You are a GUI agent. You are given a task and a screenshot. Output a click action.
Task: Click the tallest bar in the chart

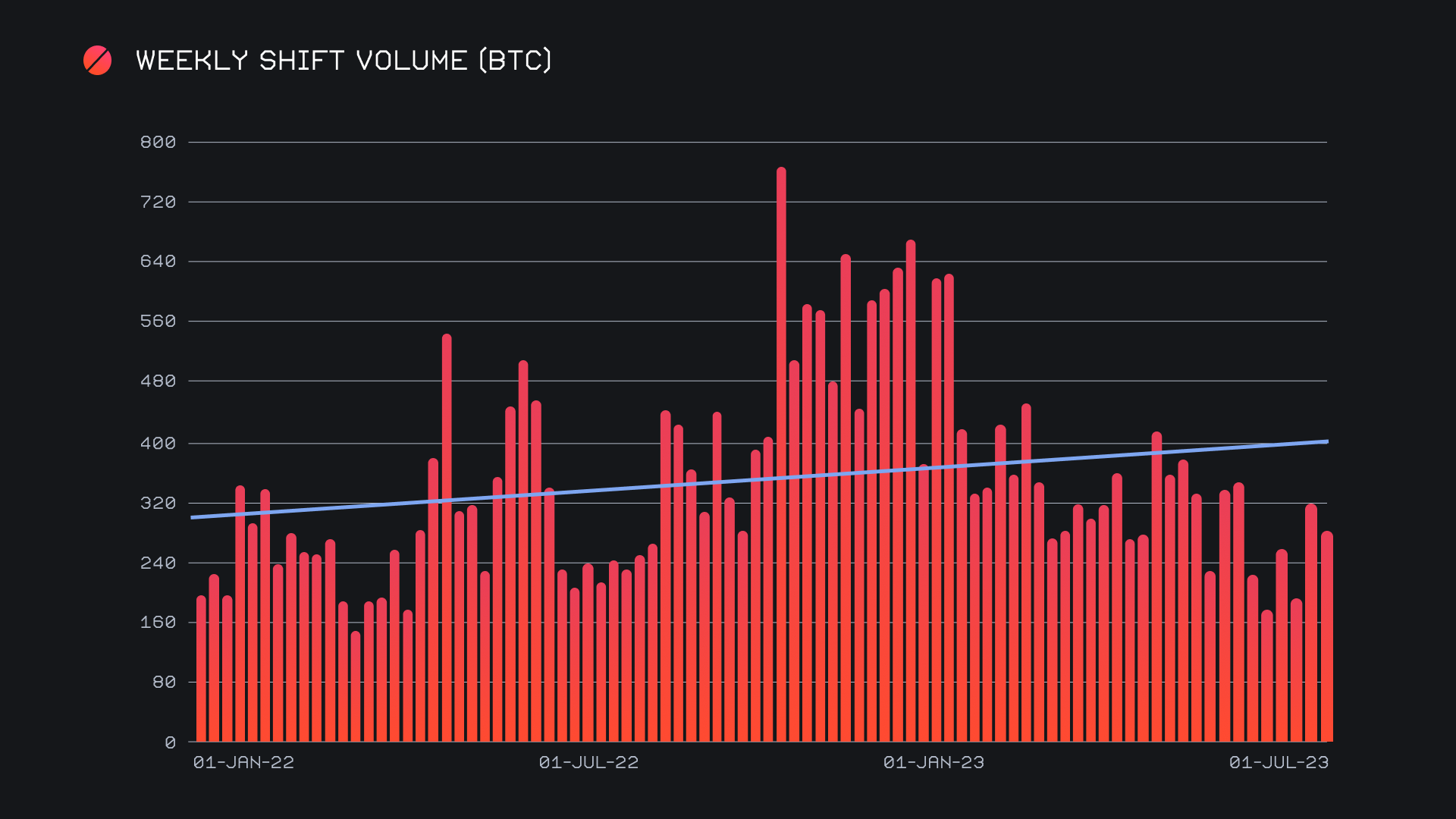781,455
